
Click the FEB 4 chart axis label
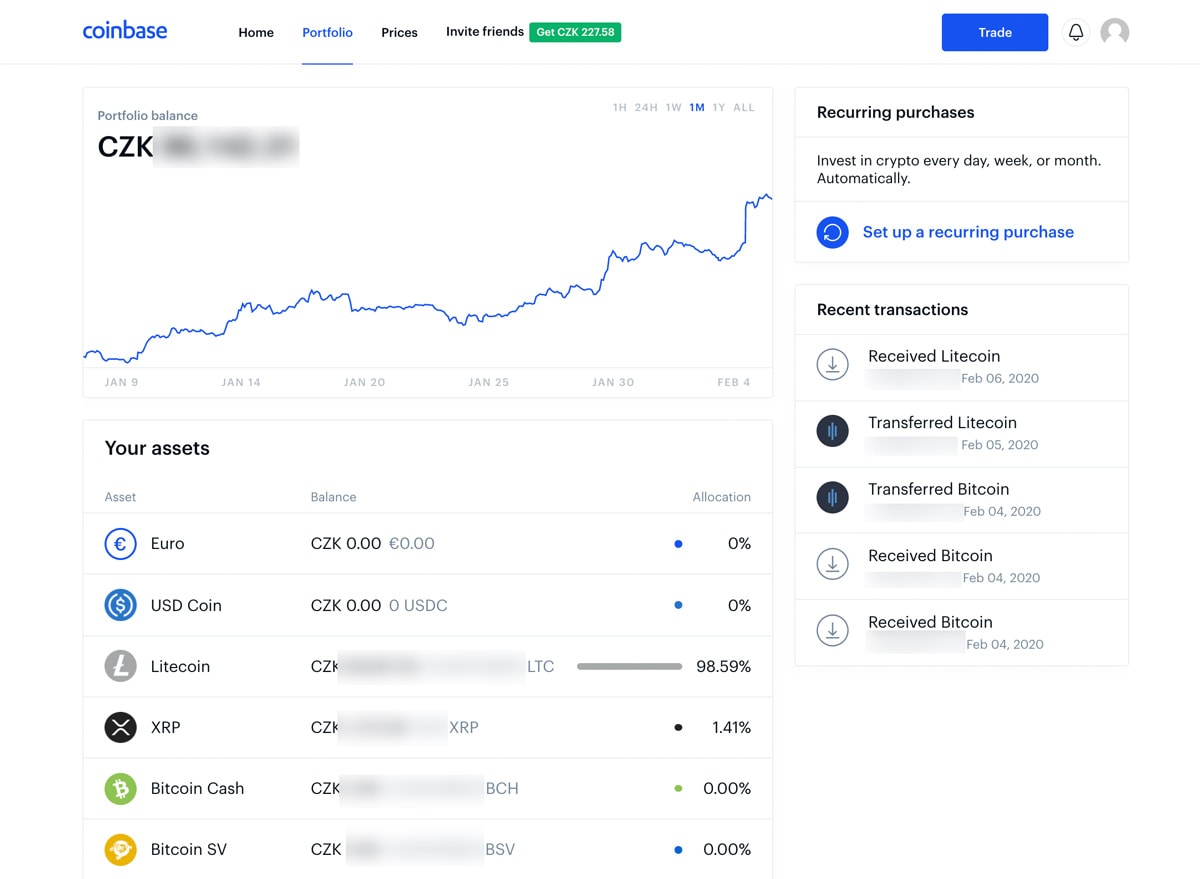(733, 383)
